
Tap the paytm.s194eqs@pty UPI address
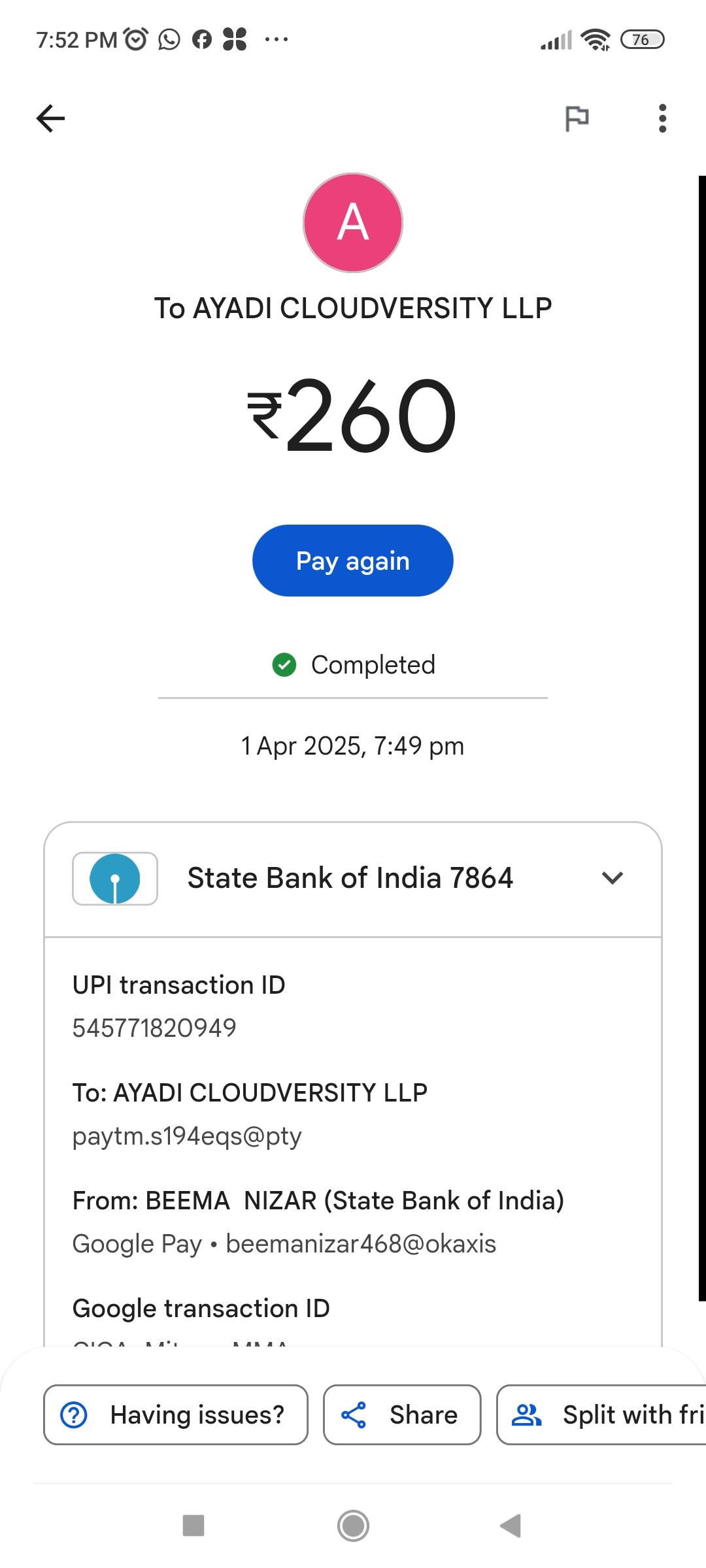tap(187, 1136)
